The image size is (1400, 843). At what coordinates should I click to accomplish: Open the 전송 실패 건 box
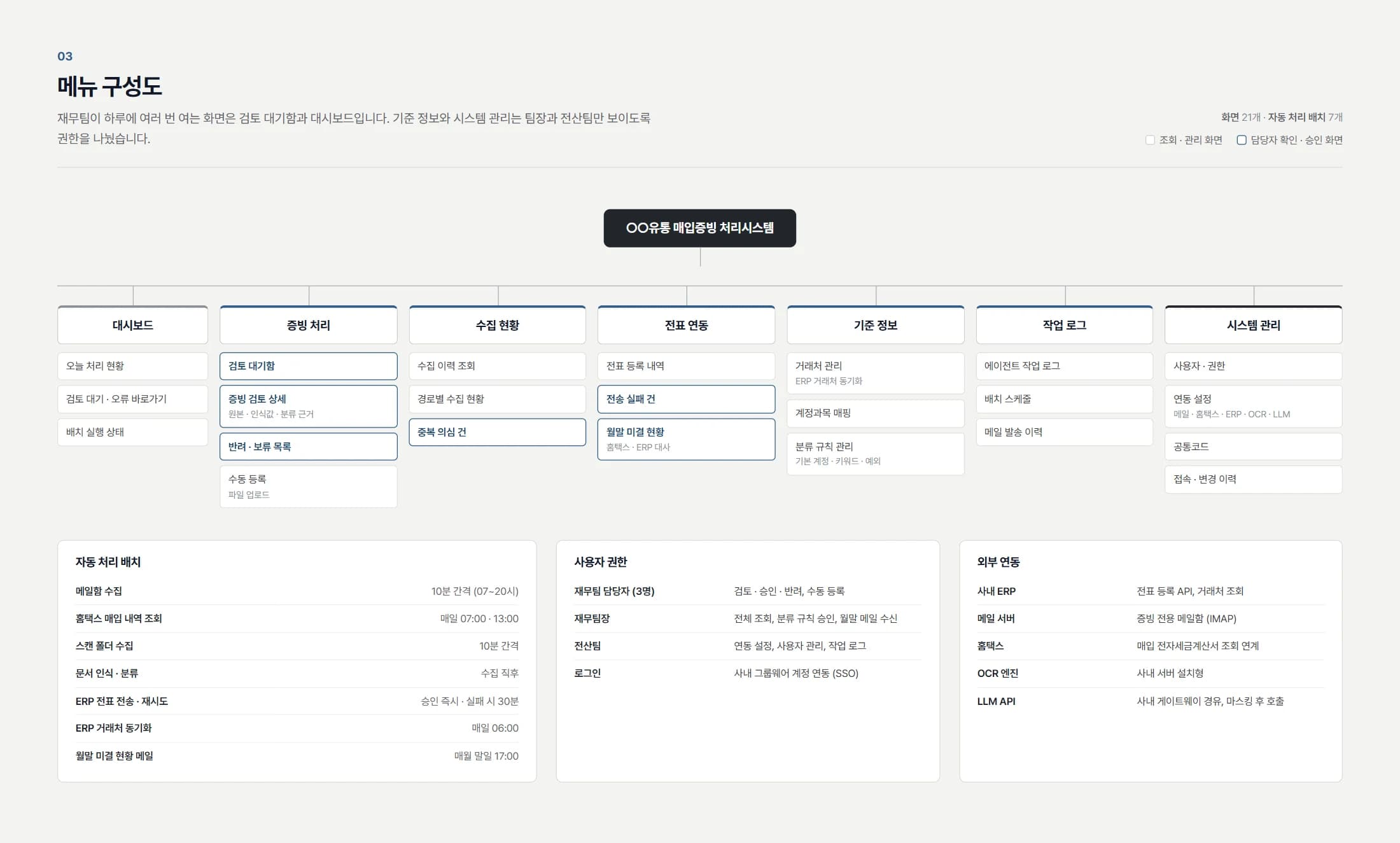coord(686,399)
